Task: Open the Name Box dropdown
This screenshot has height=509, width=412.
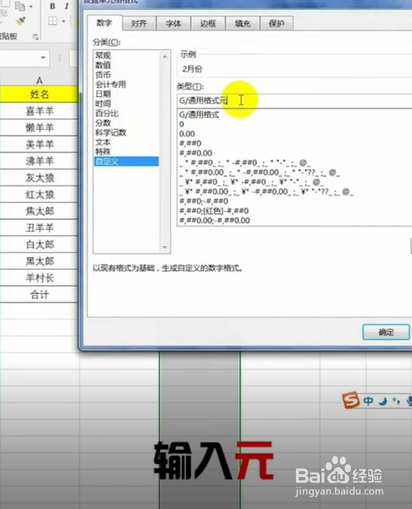Action: tap(43, 58)
